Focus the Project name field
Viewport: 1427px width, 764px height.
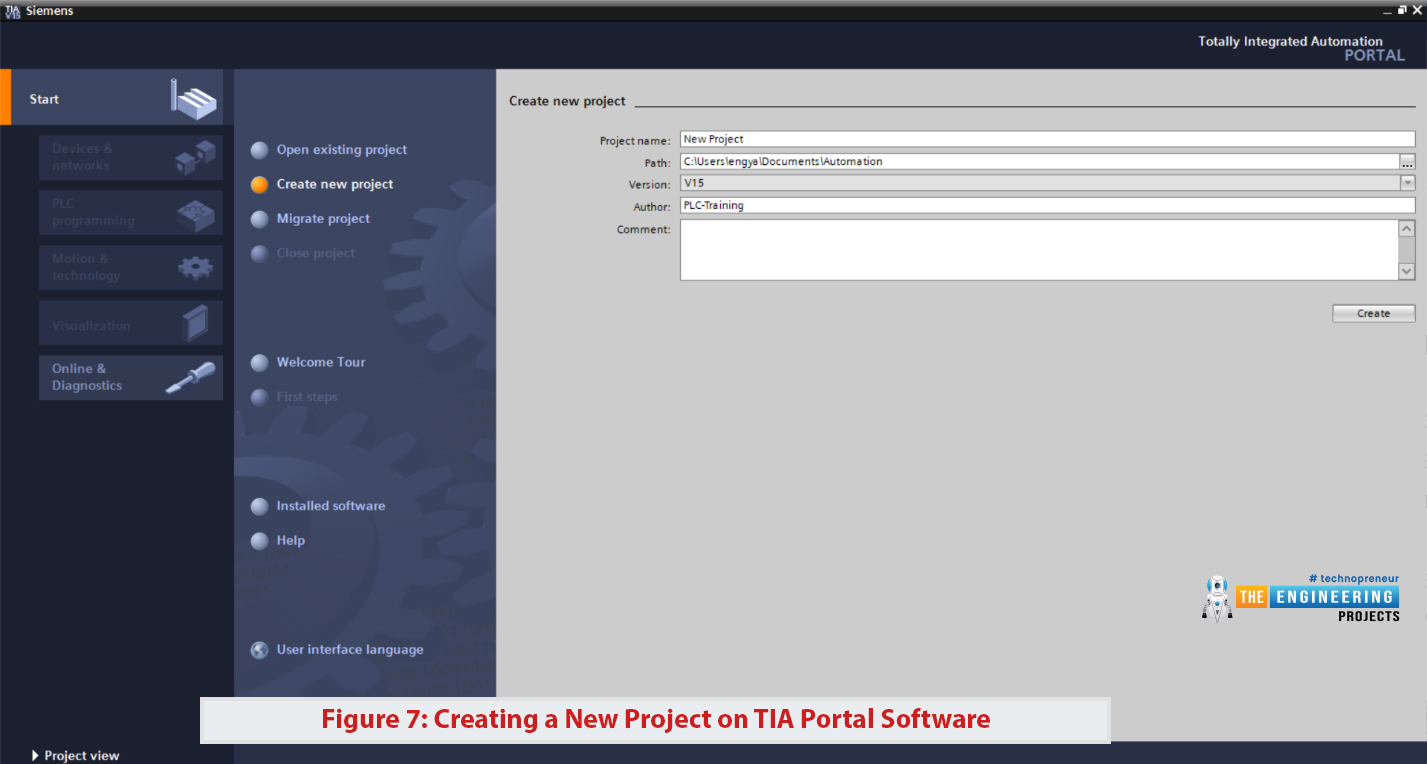(x=1047, y=139)
